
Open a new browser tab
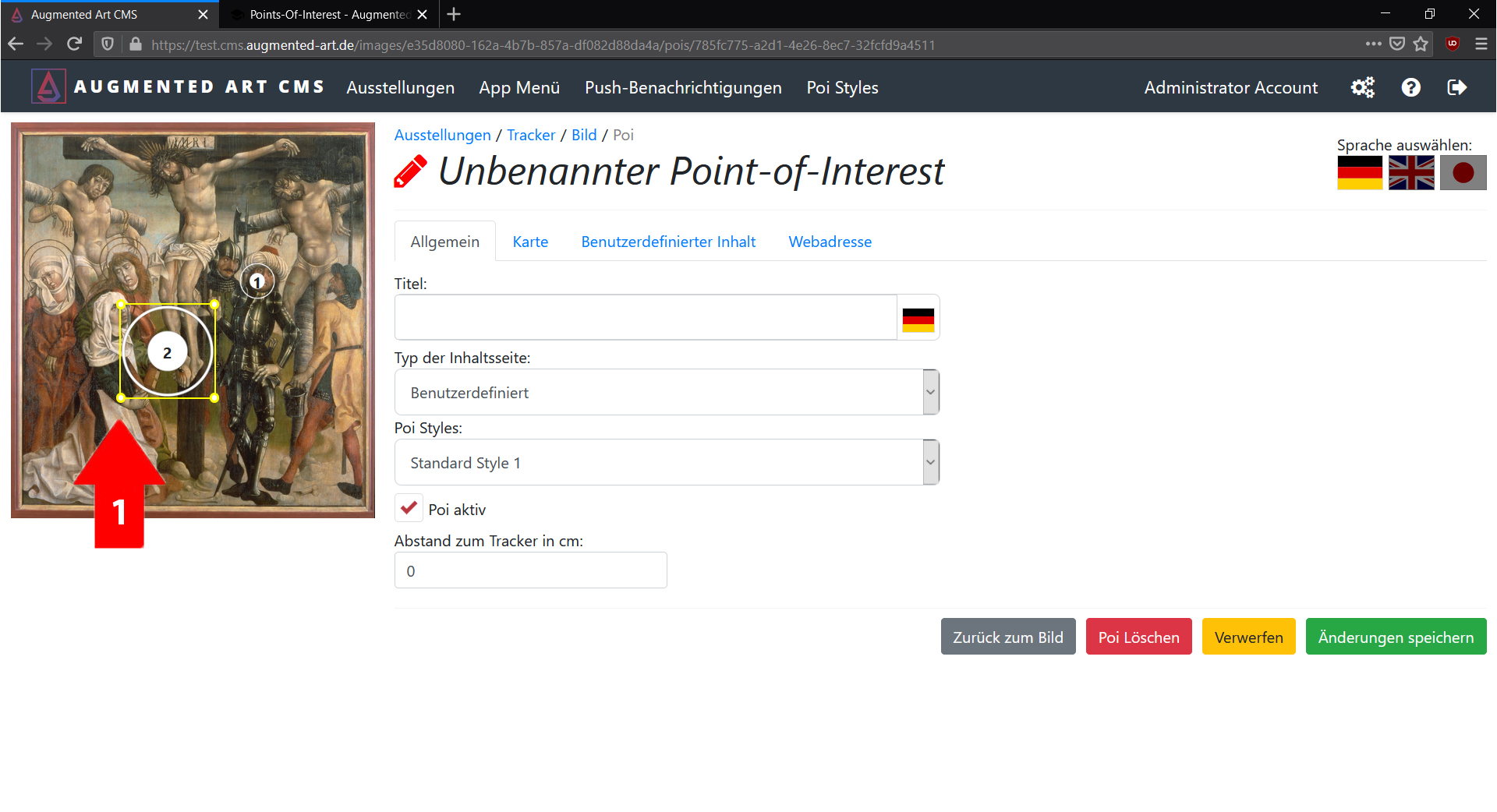454,14
